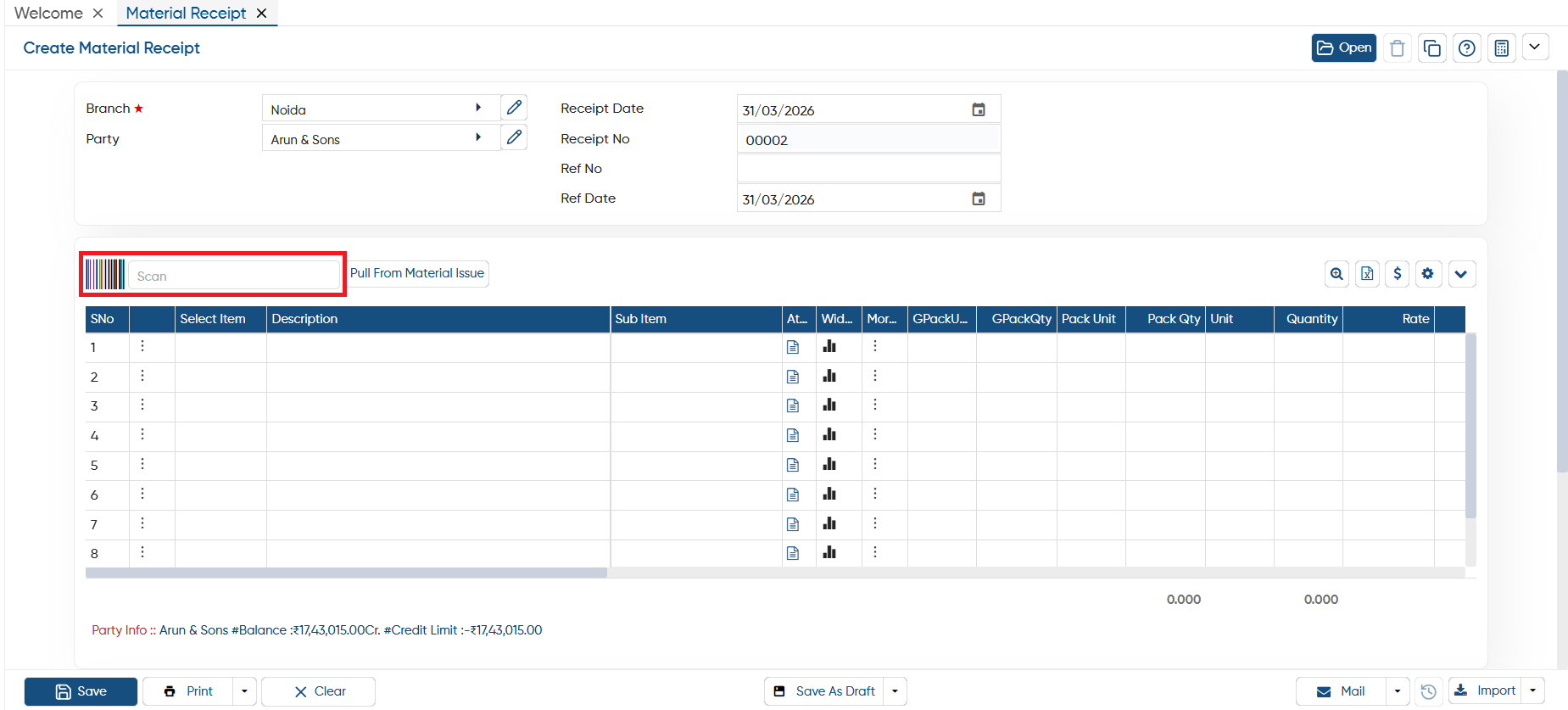Click Pull From Material Issue button
Image resolution: width=1568 pixels, height=710 pixels.
pos(417,273)
